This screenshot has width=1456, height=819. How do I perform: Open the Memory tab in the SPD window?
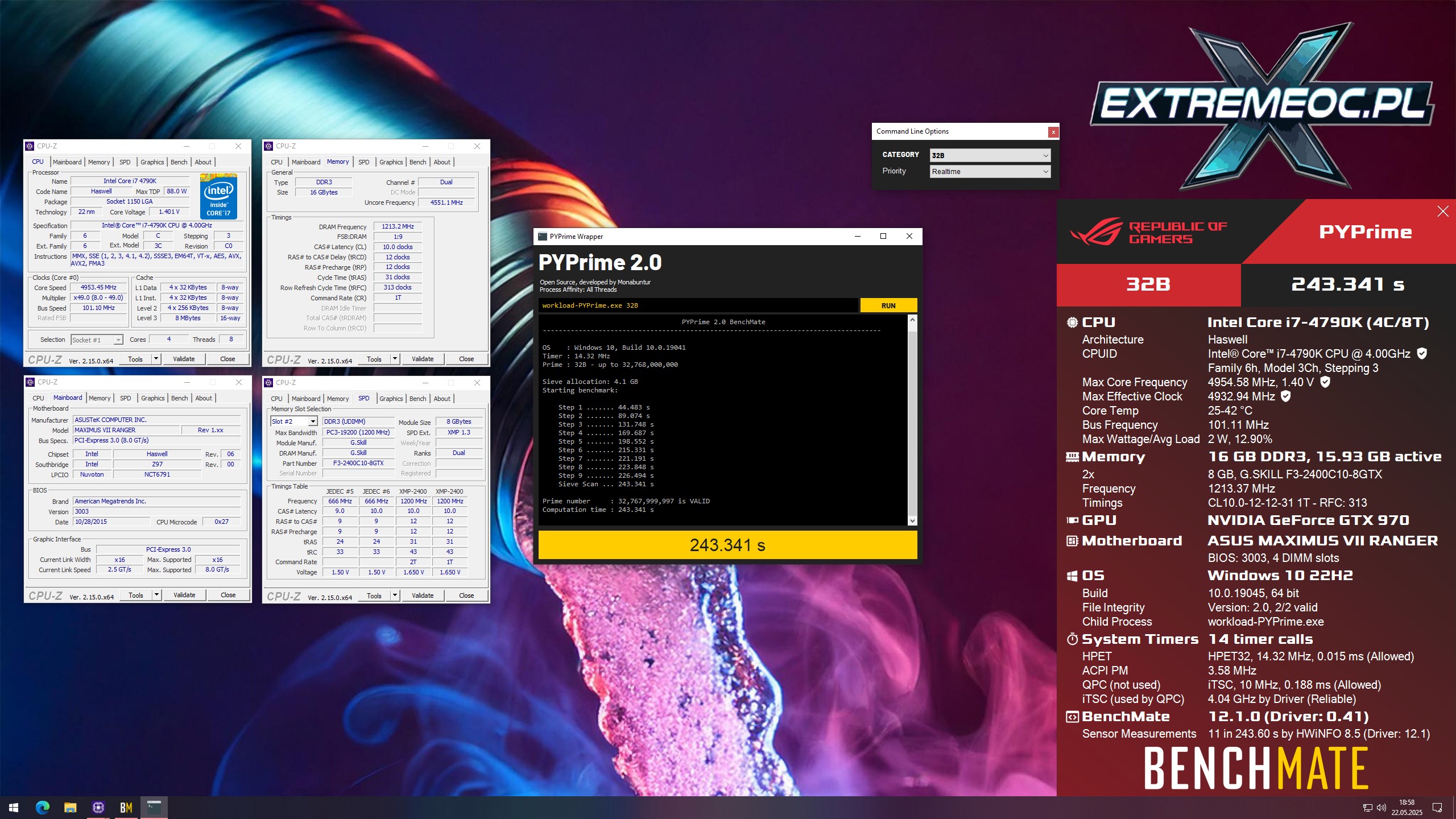point(338,399)
